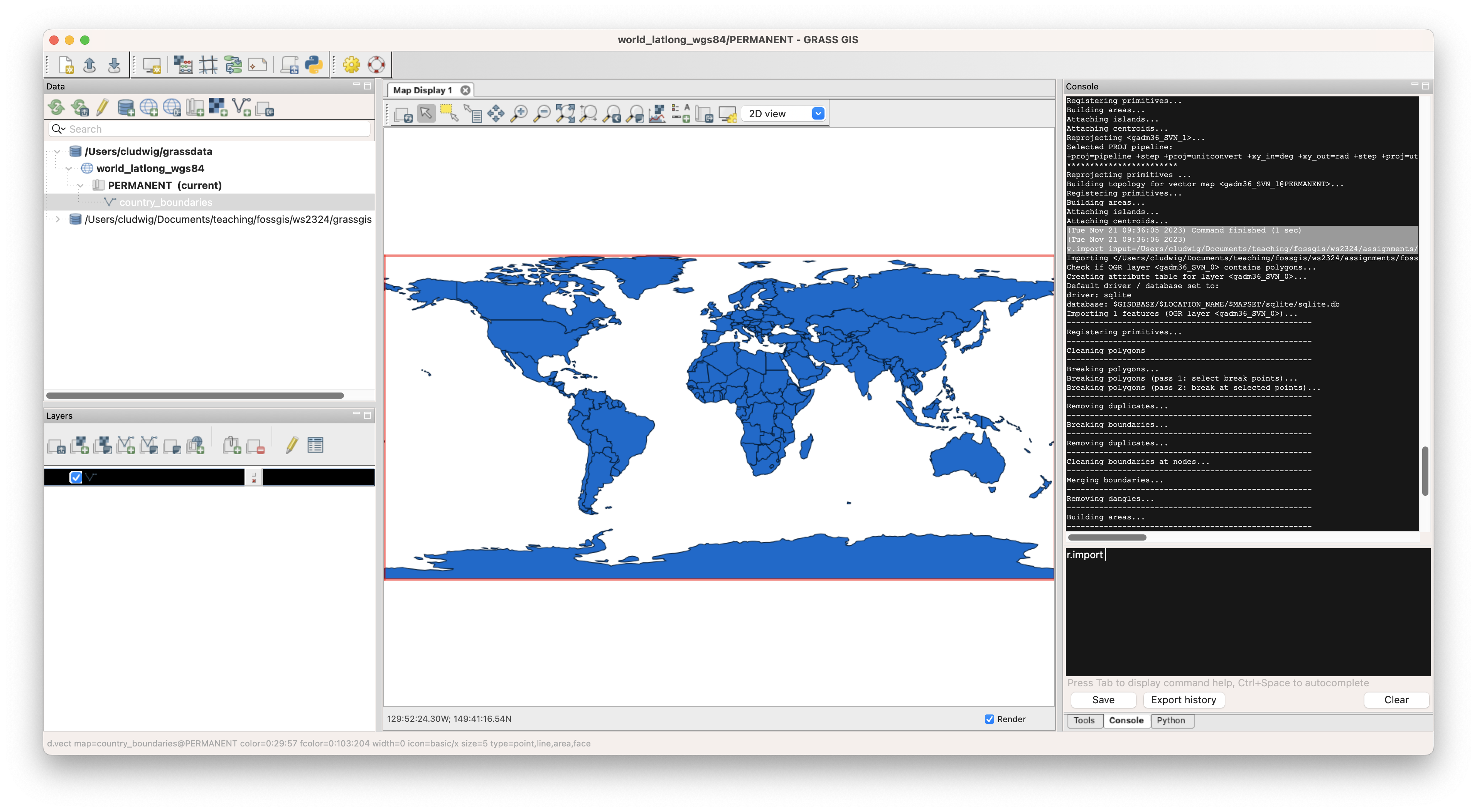Collapse the PERMANENT mapset node

point(80,185)
